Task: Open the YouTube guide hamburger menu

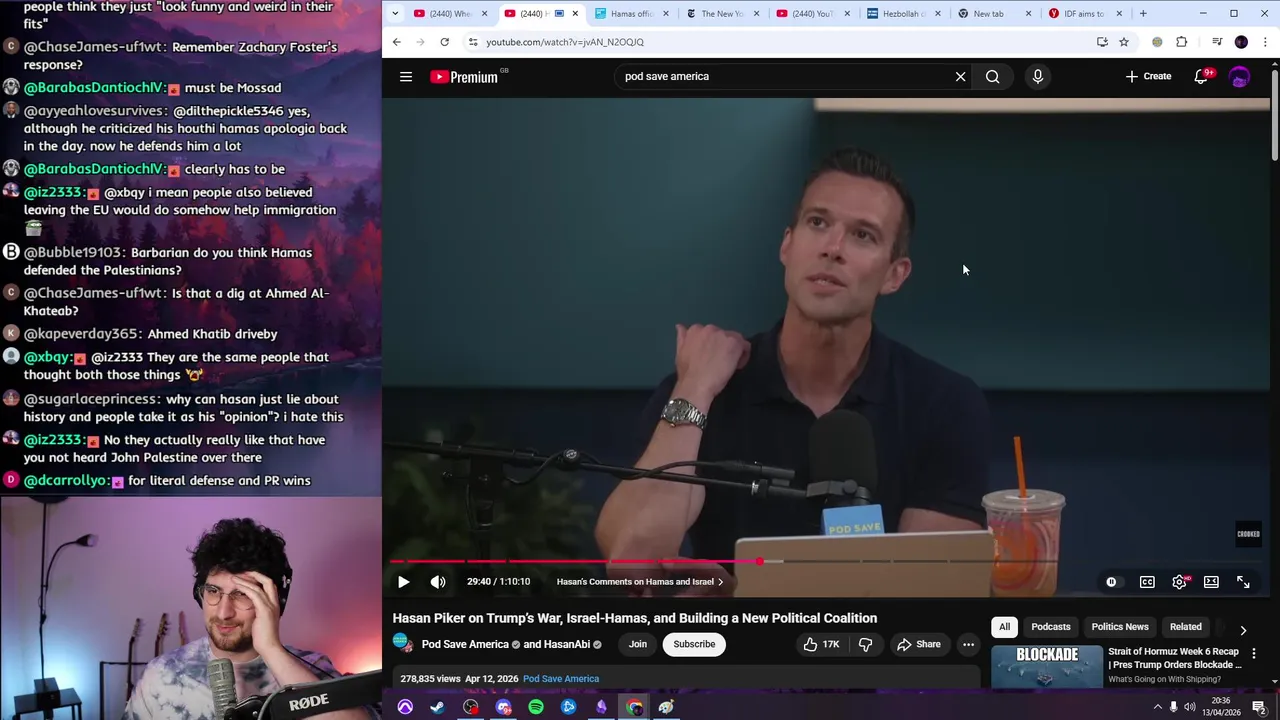Action: pyautogui.click(x=406, y=76)
